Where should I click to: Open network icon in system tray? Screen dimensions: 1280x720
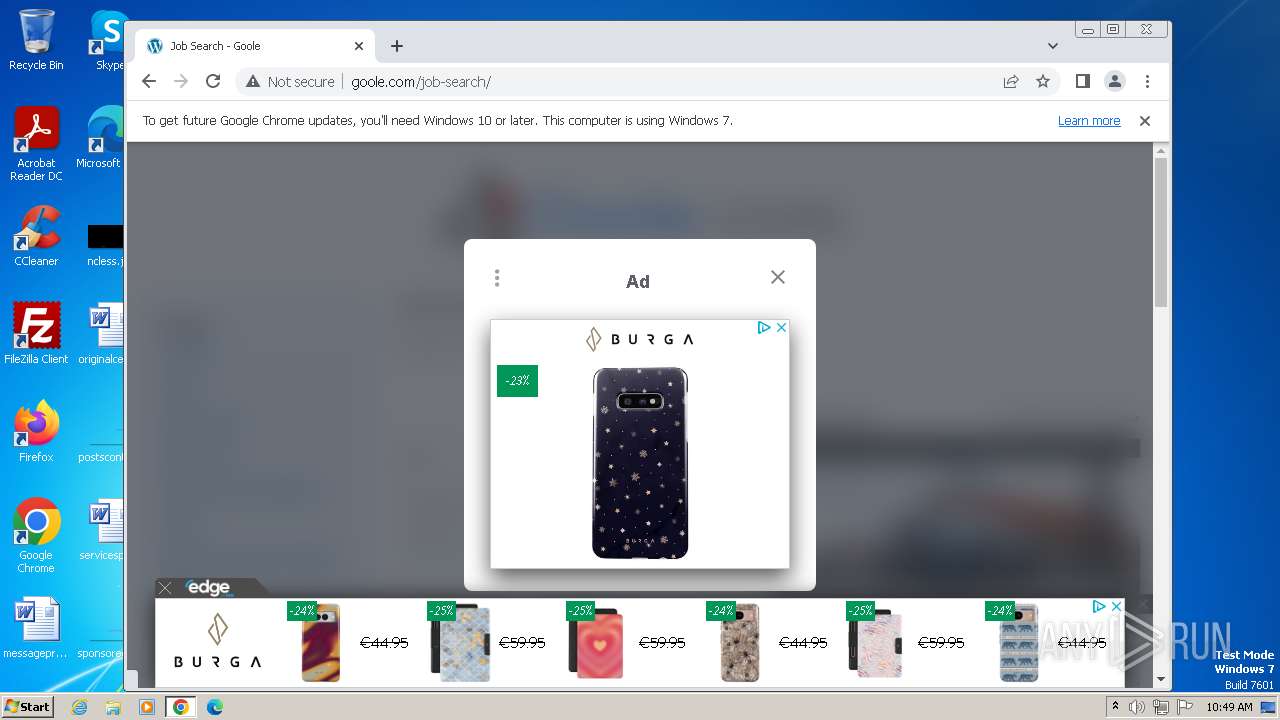tap(1160, 707)
